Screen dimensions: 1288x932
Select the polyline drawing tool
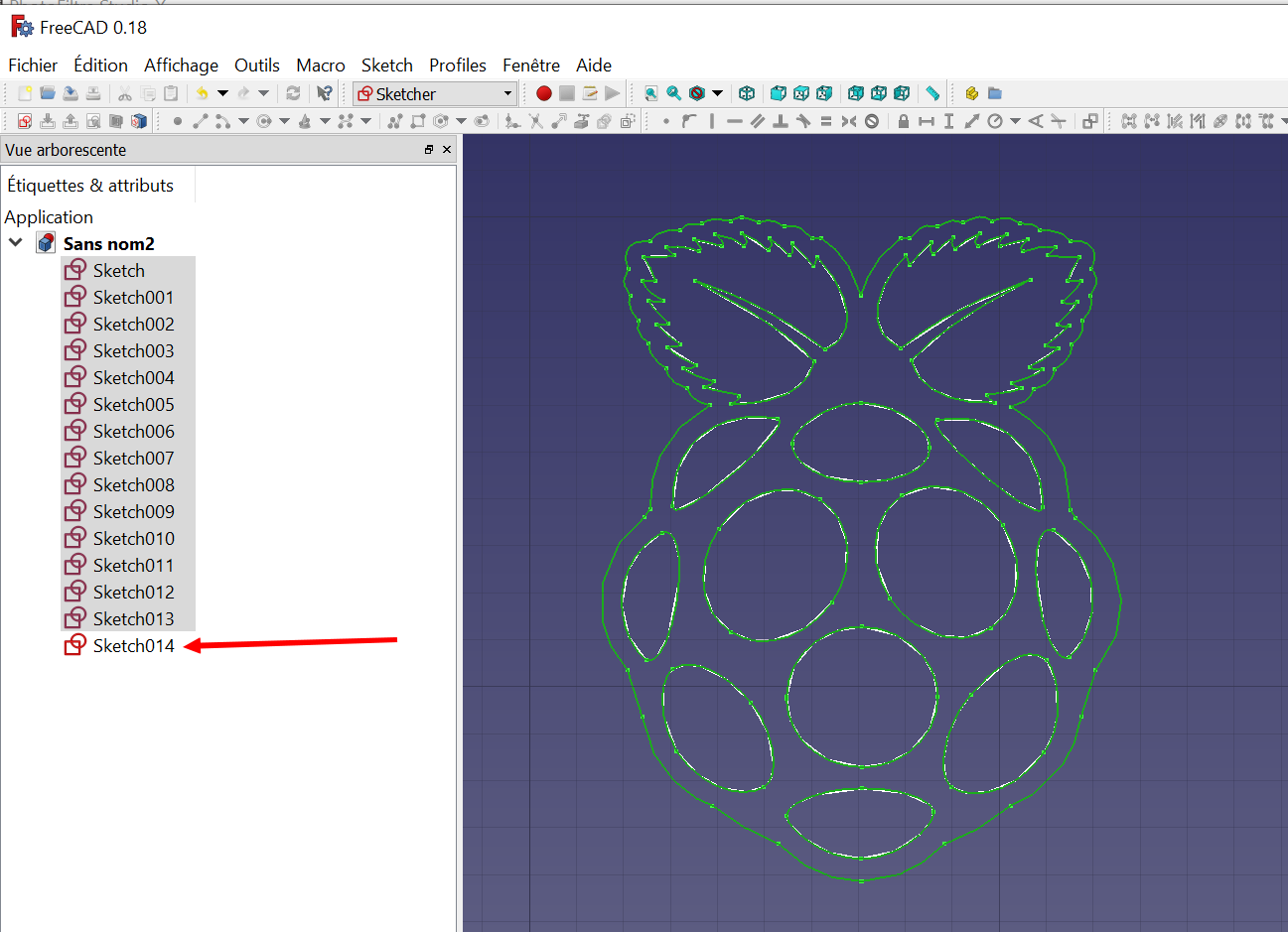point(394,121)
